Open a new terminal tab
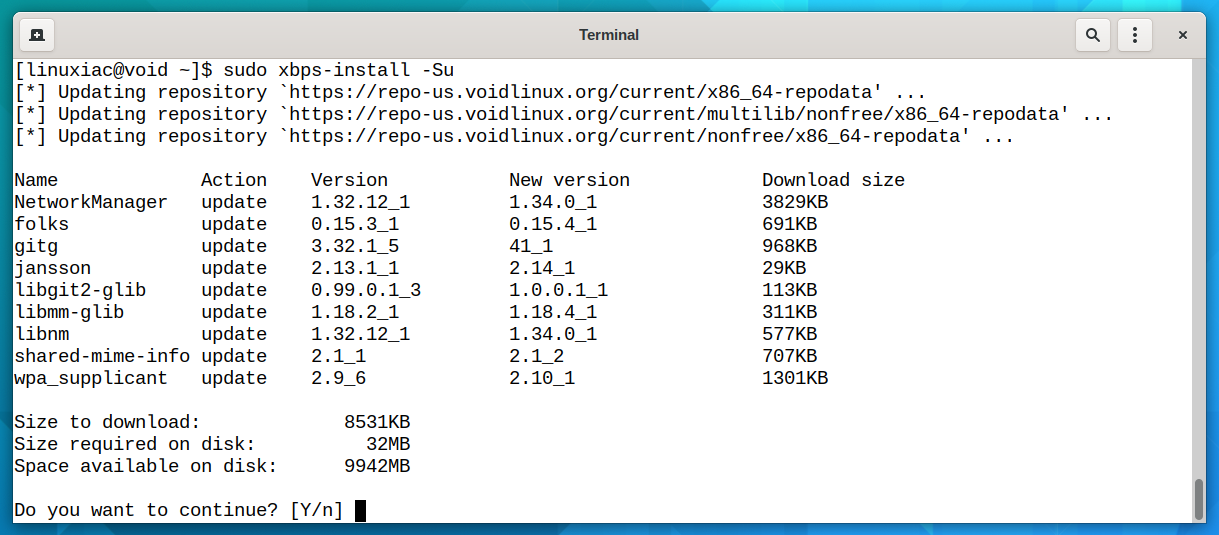Image resolution: width=1219 pixels, height=535 pixels. 36,35
